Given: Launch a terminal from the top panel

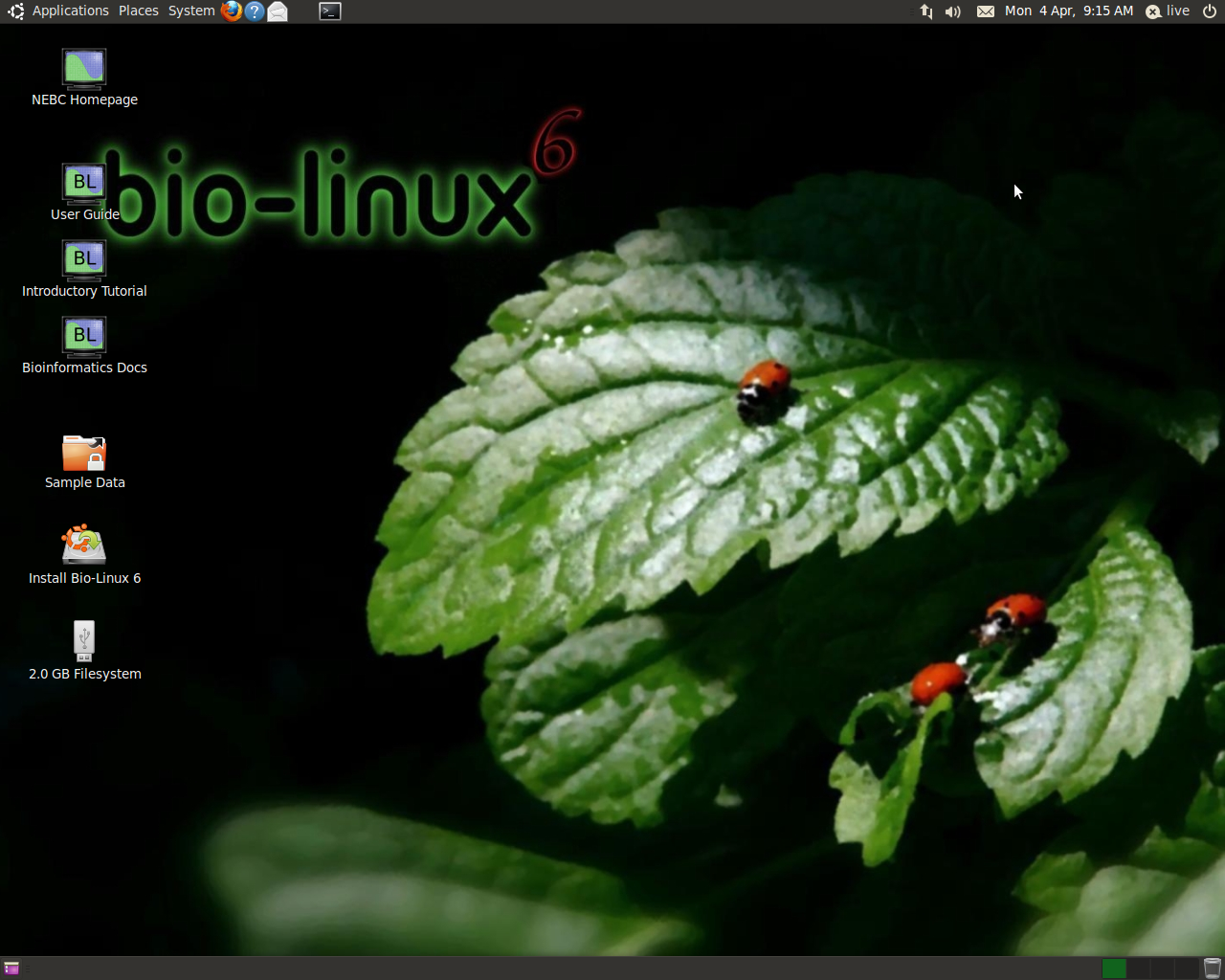Looking at the screenshot, I should [x=329, y=11].
